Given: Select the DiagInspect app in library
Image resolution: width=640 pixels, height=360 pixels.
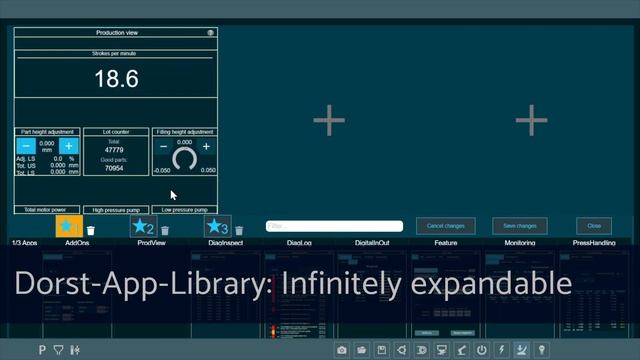Looking at the screenshot, I should point(226,243).
